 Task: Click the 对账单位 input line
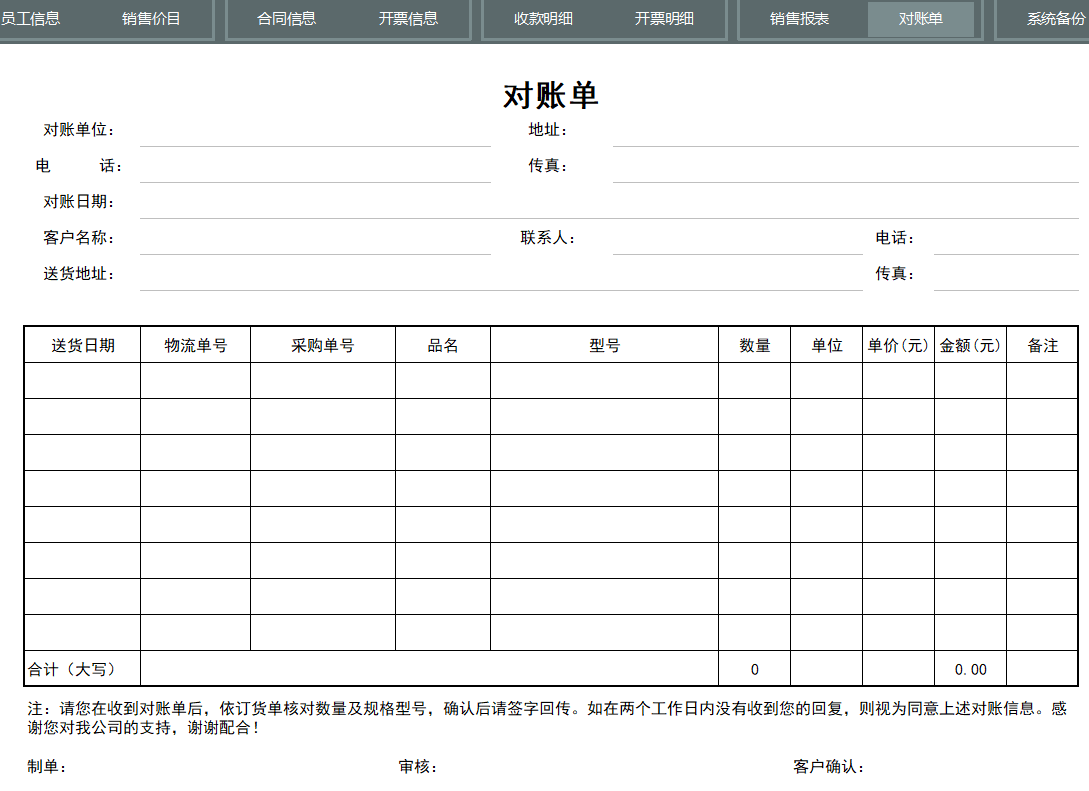point(315,131)
